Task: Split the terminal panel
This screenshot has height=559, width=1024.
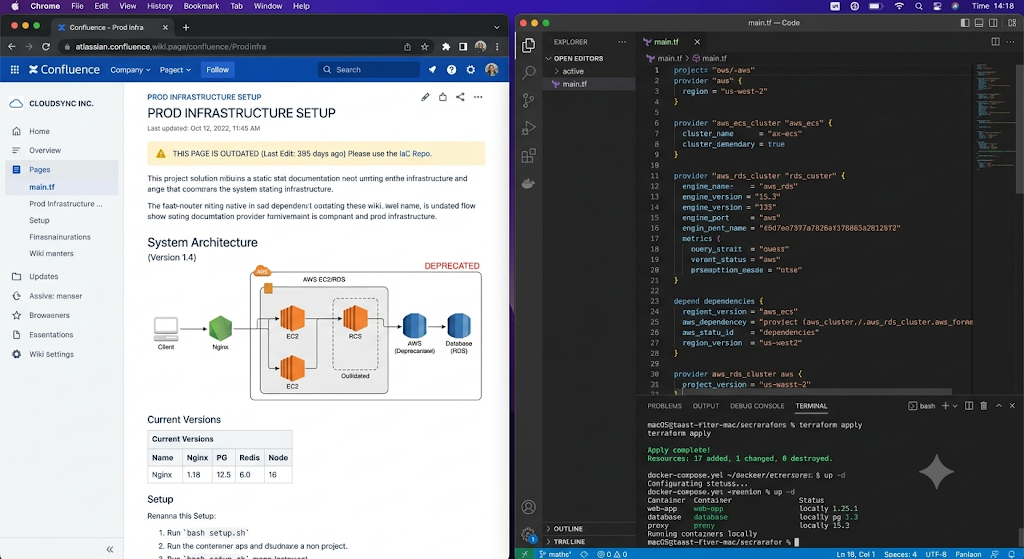Action: pyautogui.click(x=969, y=406)
